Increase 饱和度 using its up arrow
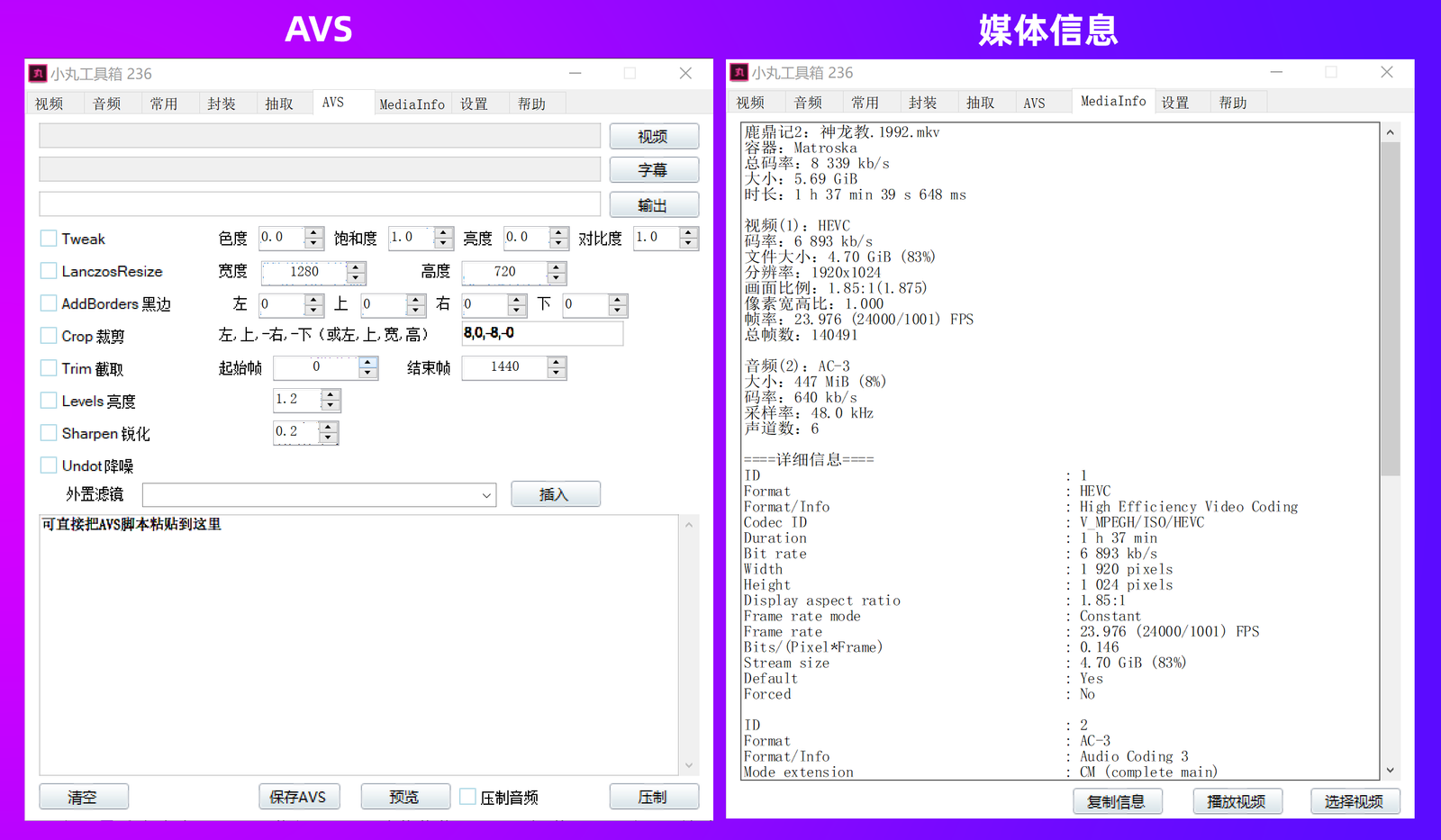Viewport: 1441px width, 840px height. pos(443,232)
